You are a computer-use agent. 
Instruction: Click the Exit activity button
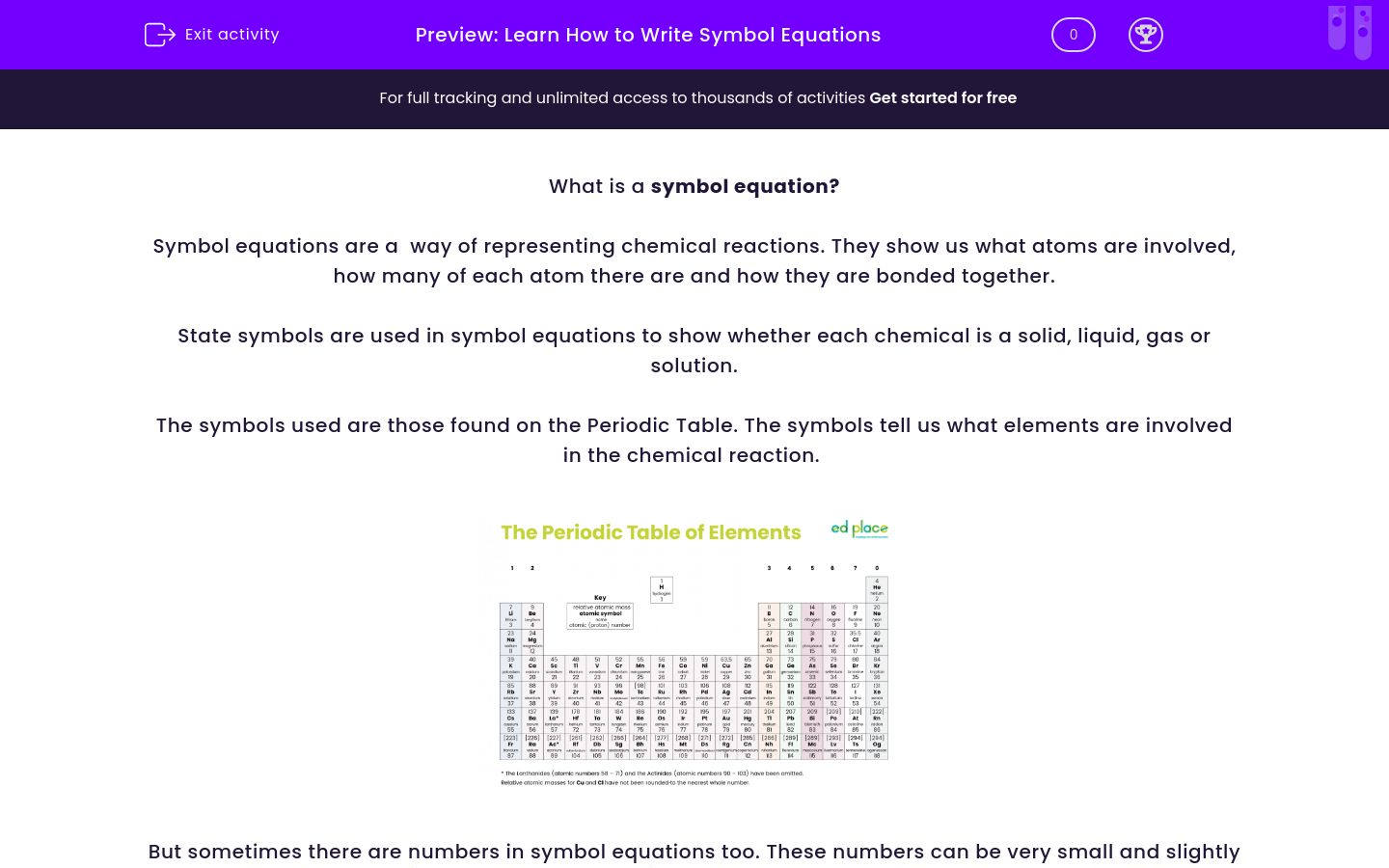tap(211, 35)
